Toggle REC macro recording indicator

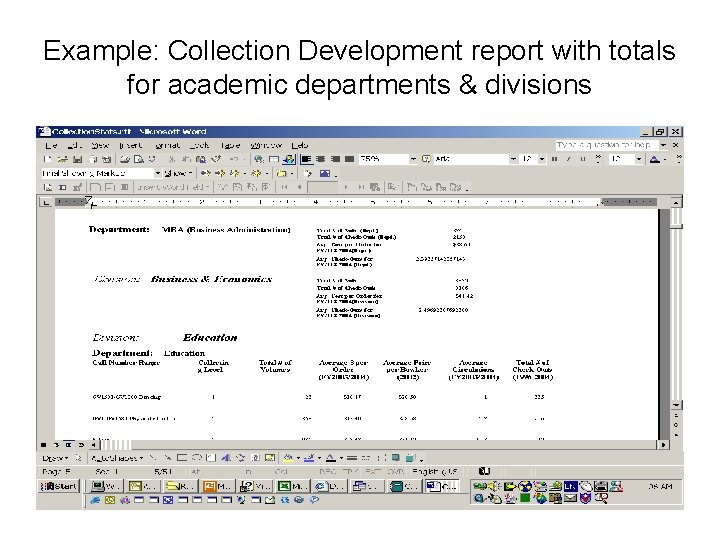[328, 472]
